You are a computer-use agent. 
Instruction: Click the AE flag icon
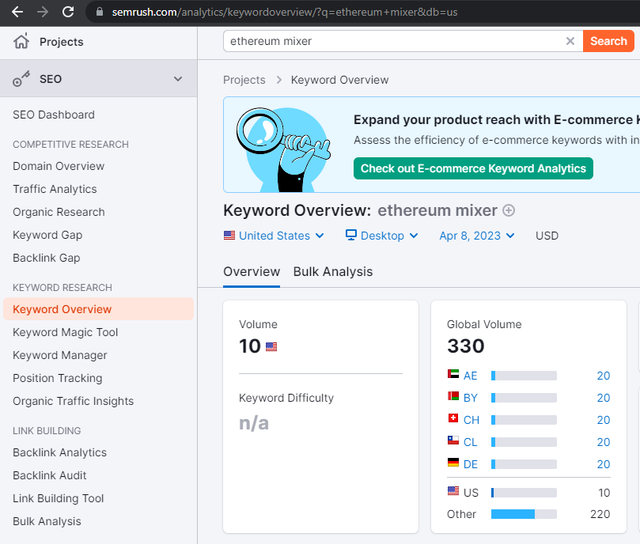coord(453,374)
